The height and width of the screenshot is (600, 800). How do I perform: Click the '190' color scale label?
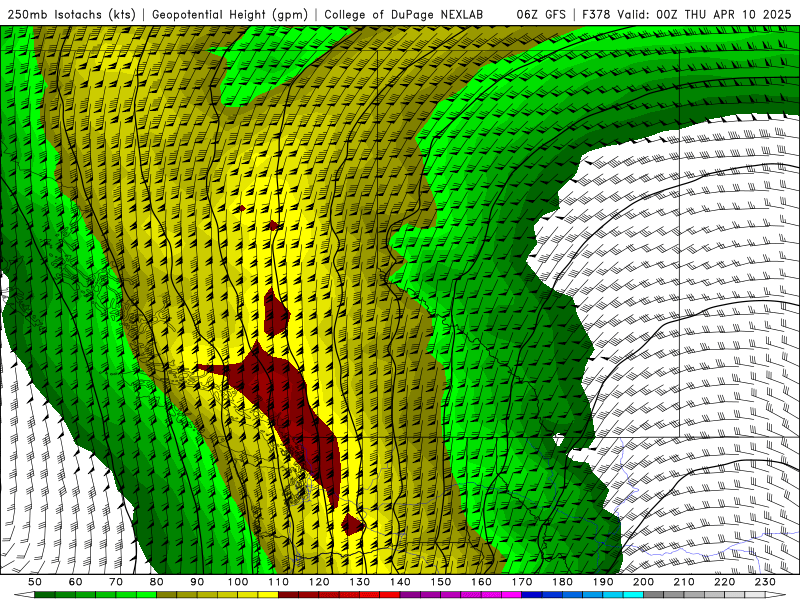tap(603, 582)
